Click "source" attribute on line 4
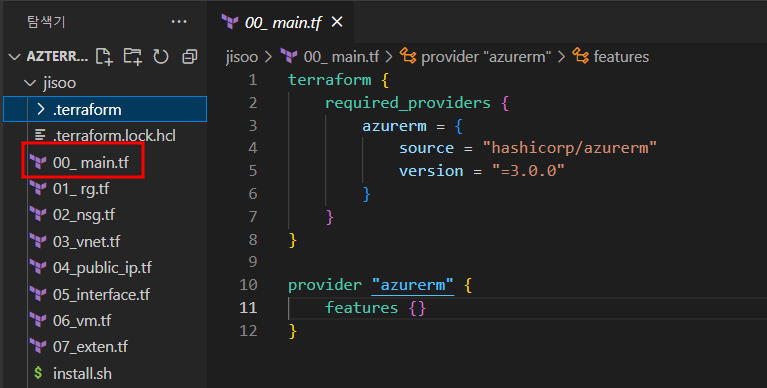Viewport: 767px width, 388px height. tap(426, 148)
